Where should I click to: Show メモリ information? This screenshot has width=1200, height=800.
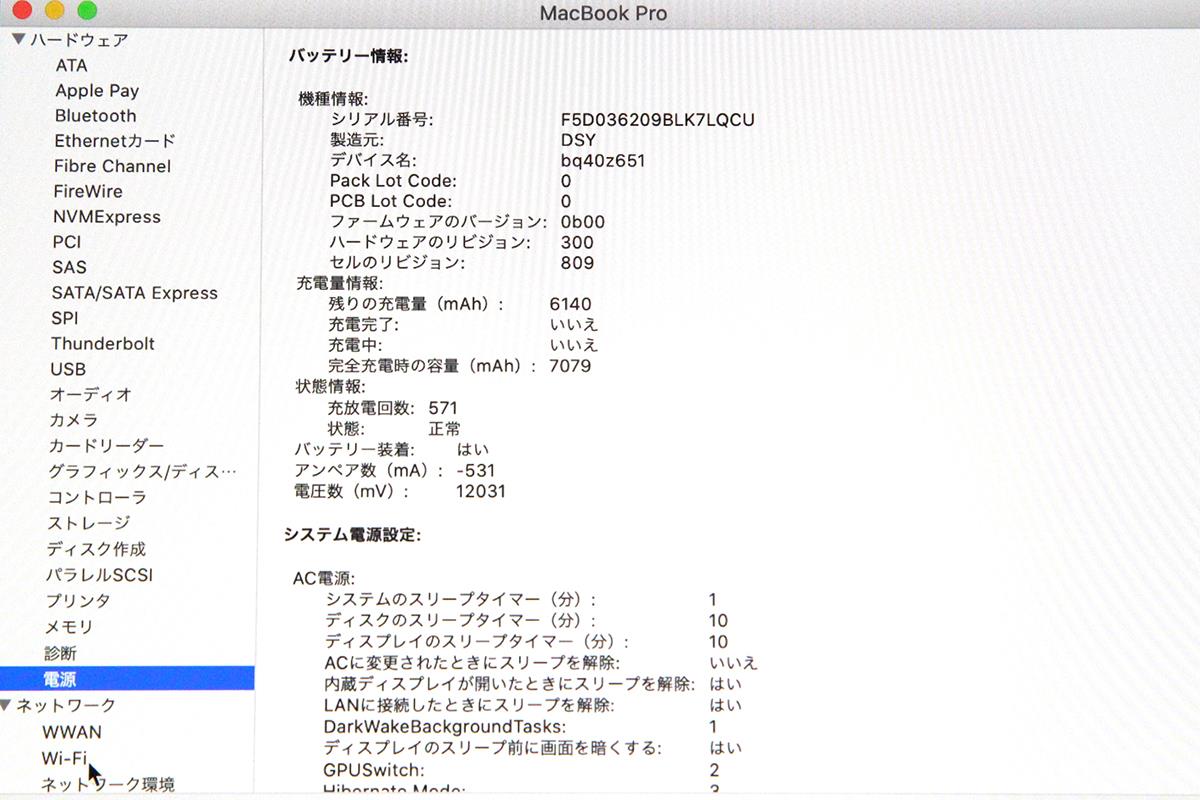[x=69, y=627]
